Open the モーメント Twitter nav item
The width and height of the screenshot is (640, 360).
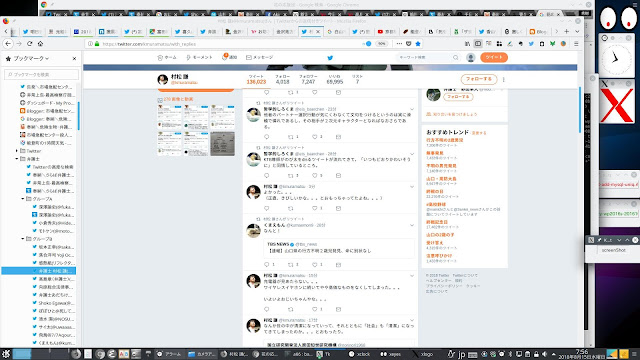click(x=199, y=58)
